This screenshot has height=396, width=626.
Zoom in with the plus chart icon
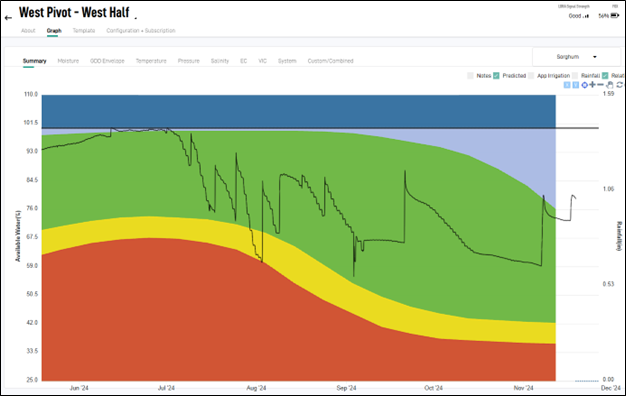pos(592,85)
